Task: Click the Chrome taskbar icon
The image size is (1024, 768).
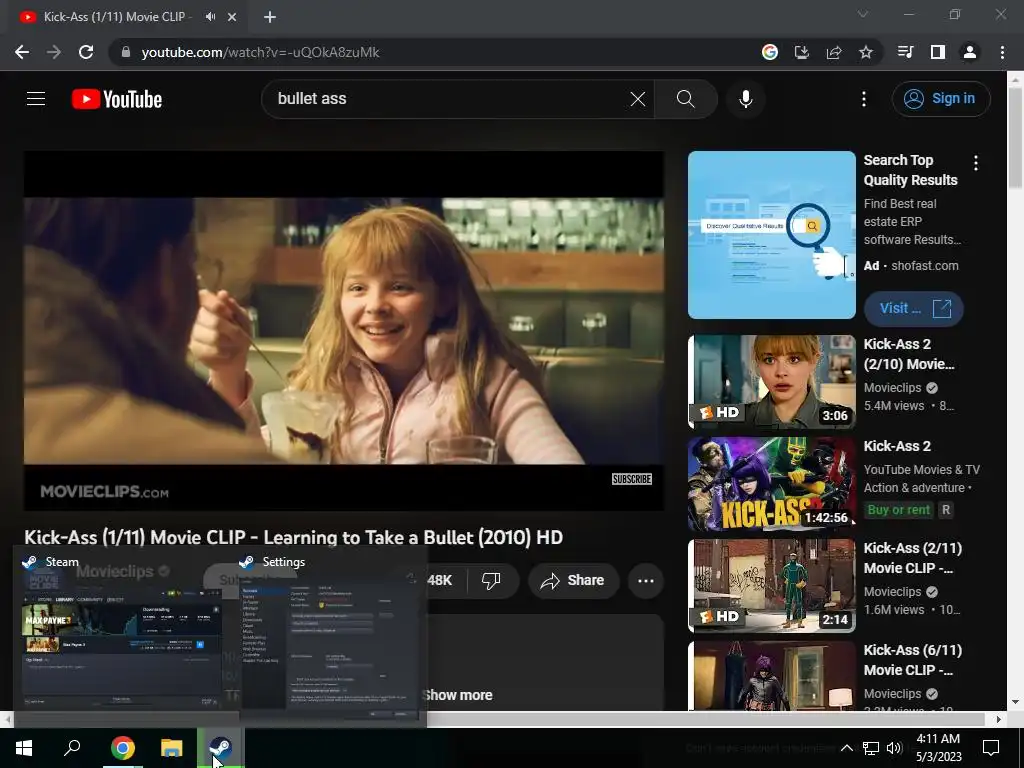Action: (x=122, y=748)
